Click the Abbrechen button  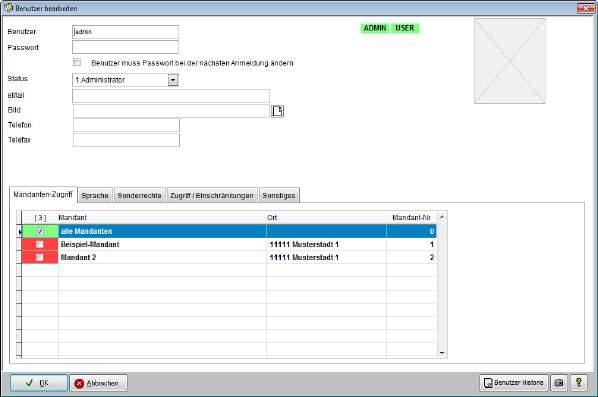click(x=98, y=383)
